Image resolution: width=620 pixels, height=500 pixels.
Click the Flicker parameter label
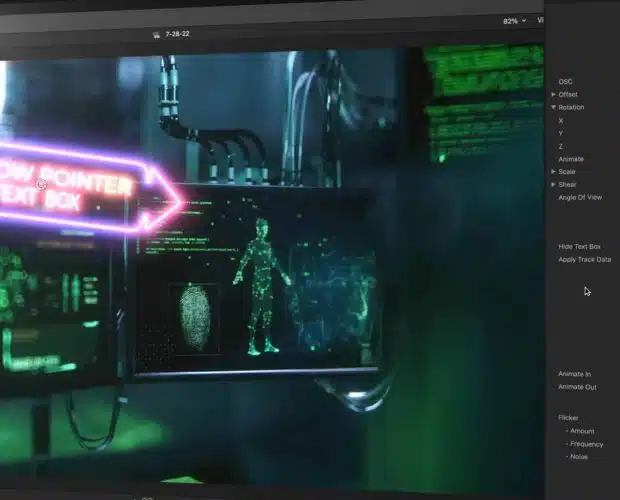(x=568, y=418)
